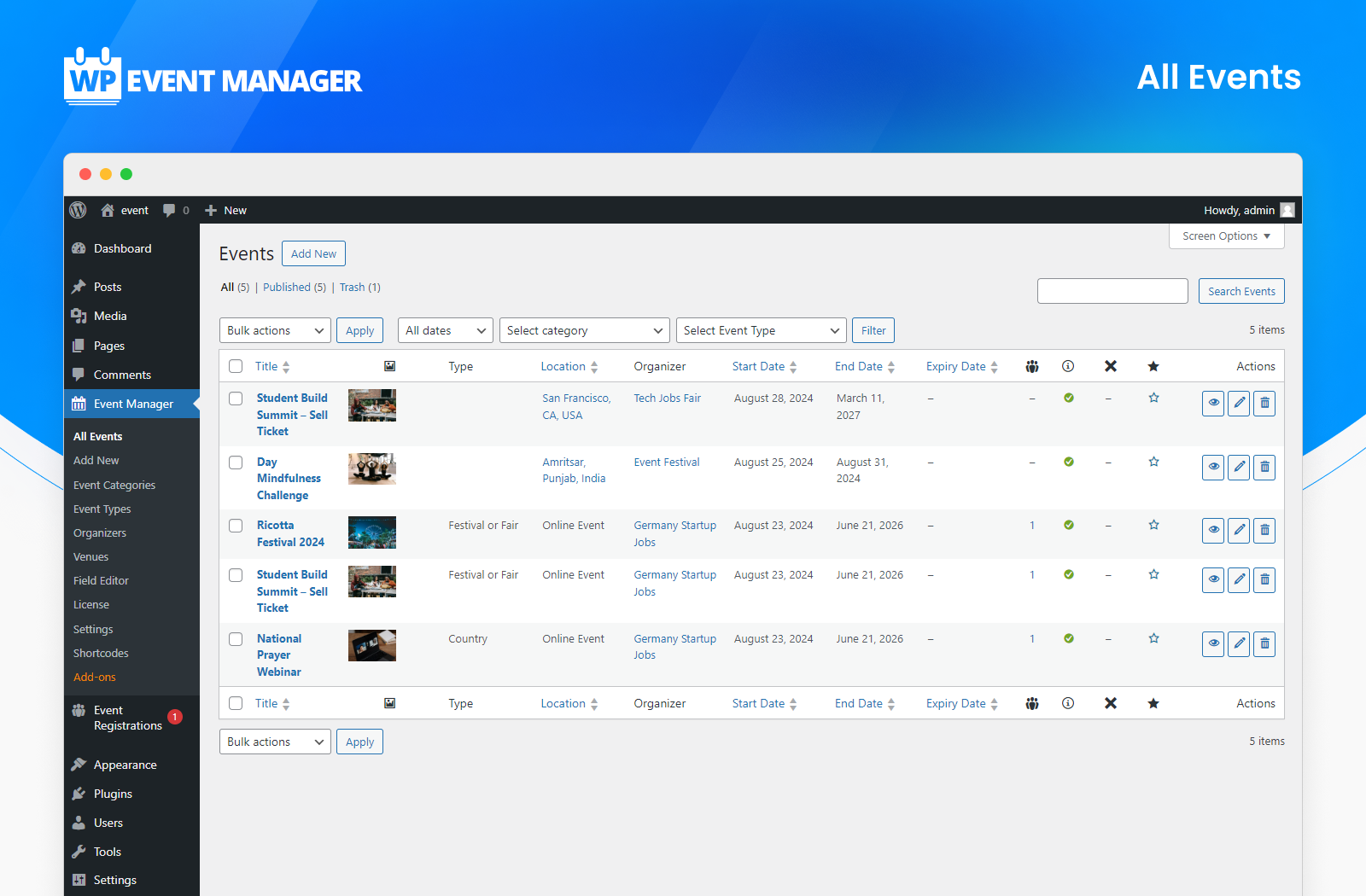Screen dimensions: 1366x896
Task: Click National Prayer Webinar thumbnail image
Action: pos(372,645)
